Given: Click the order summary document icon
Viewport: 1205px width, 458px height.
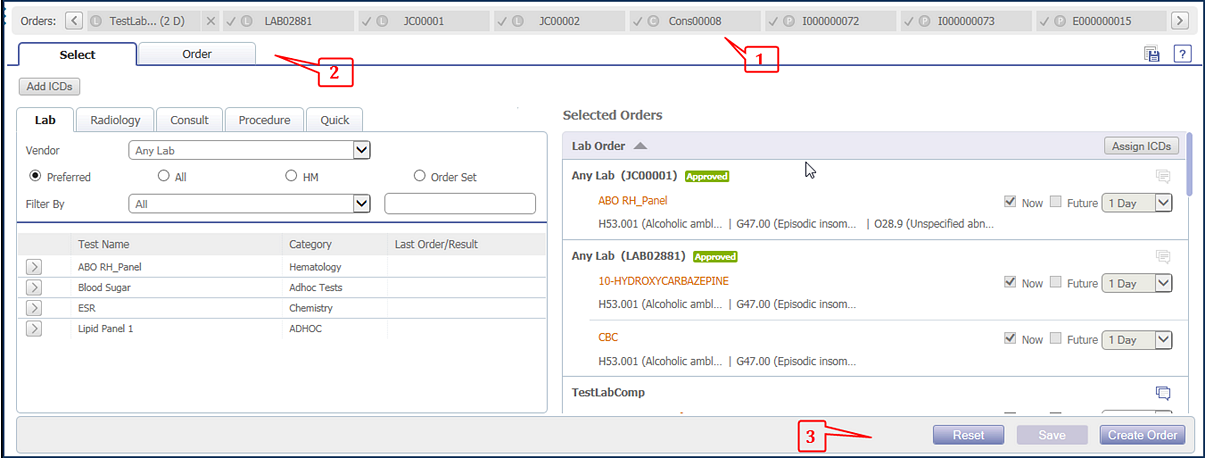Looking at the screenshot, I should pos(1152,54).
